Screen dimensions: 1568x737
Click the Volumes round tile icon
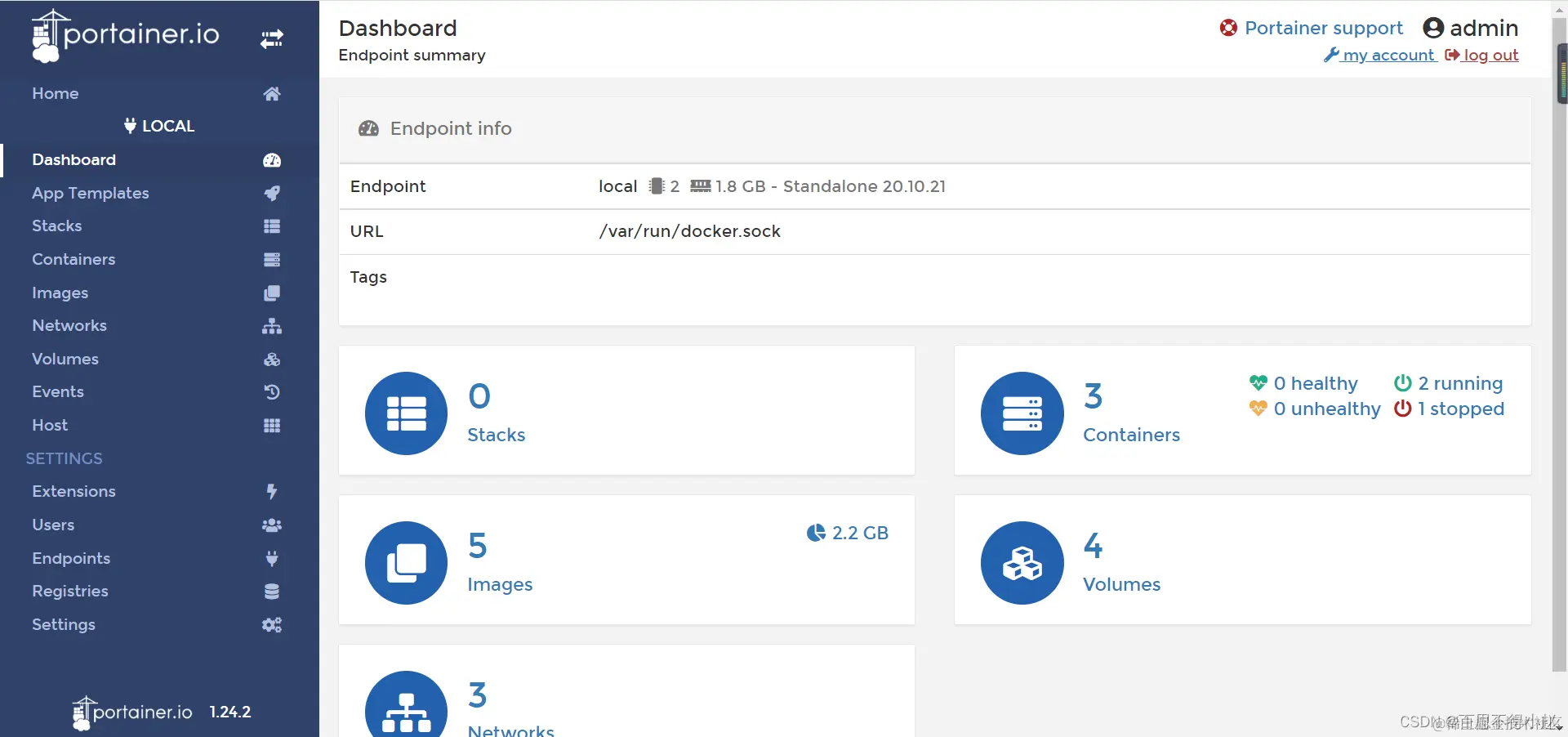tap(1022, 563)
